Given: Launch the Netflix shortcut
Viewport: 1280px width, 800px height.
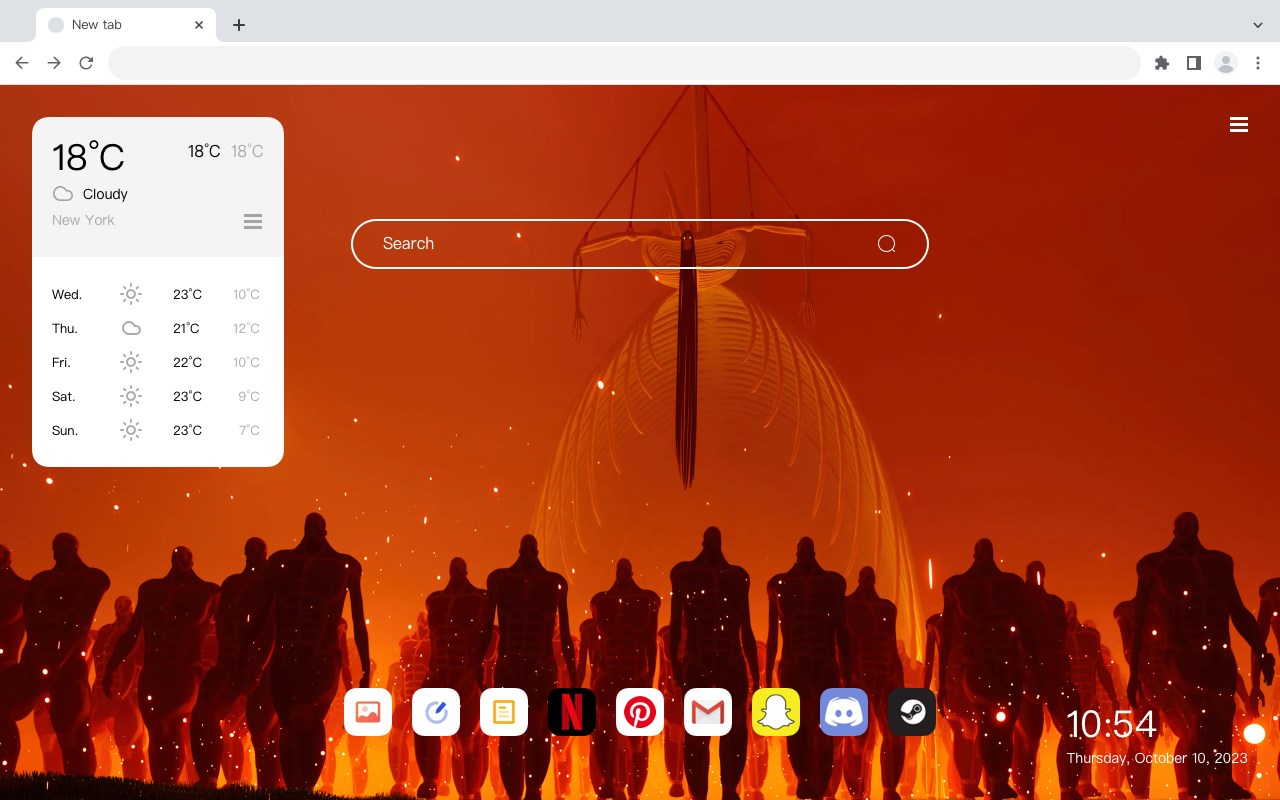Looking at the screenshot, I should tap(572, 712).
